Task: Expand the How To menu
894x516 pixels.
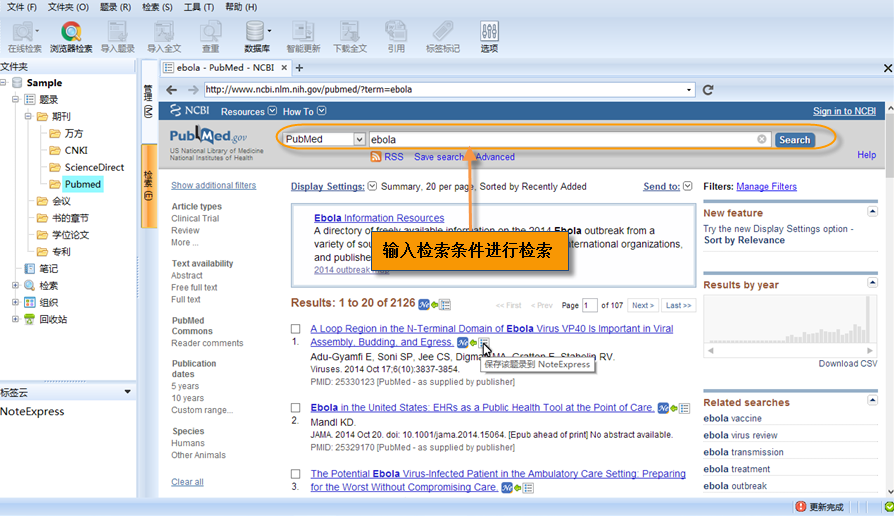Action: (x=322, y=111)
